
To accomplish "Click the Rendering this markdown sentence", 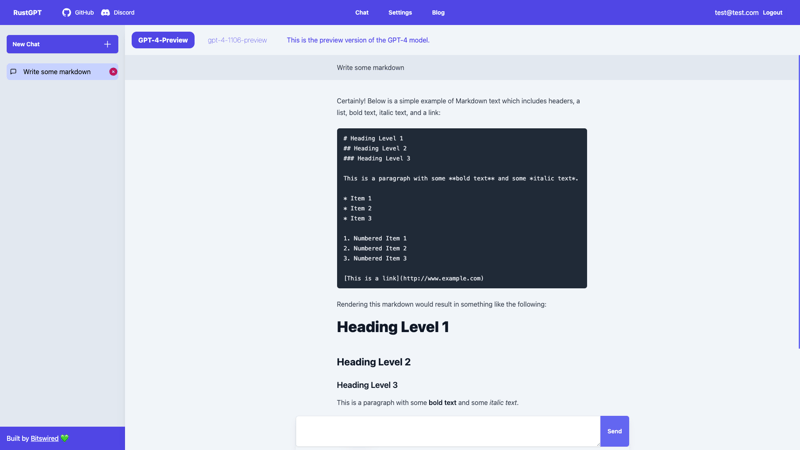I will tap(441, 305).
